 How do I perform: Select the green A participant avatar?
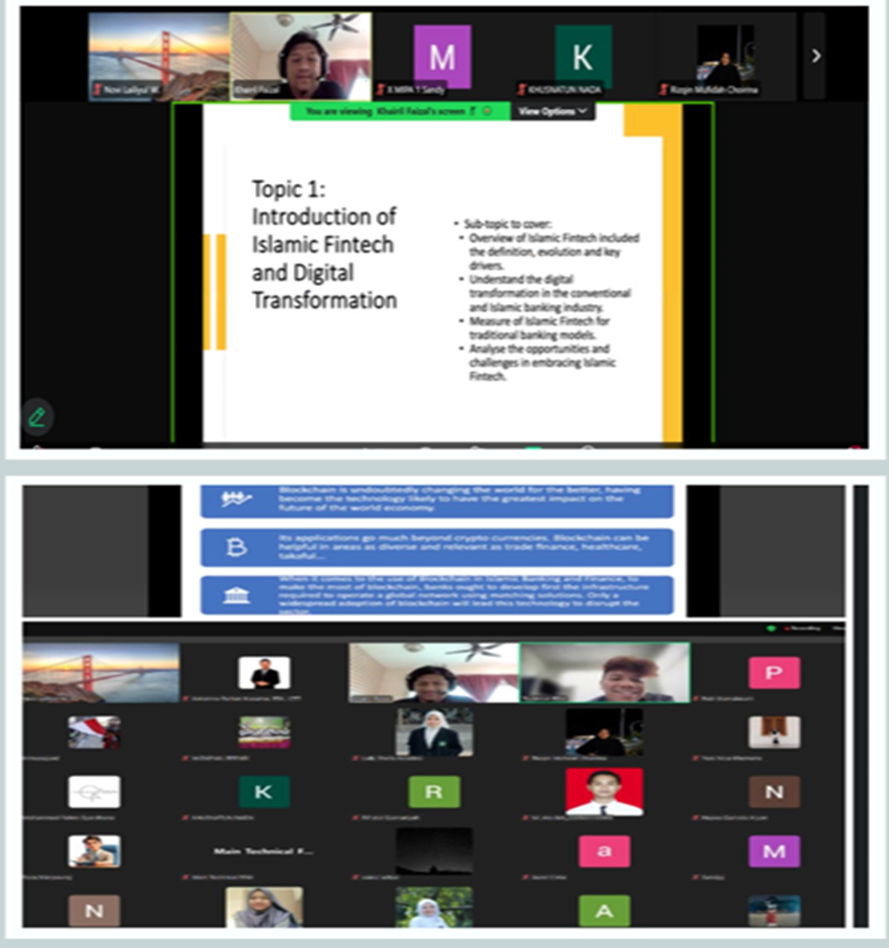[x=604, y=910]
